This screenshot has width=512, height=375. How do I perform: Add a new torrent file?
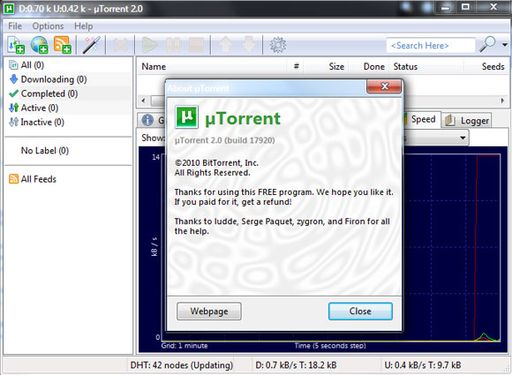click(x=16, y=45)
